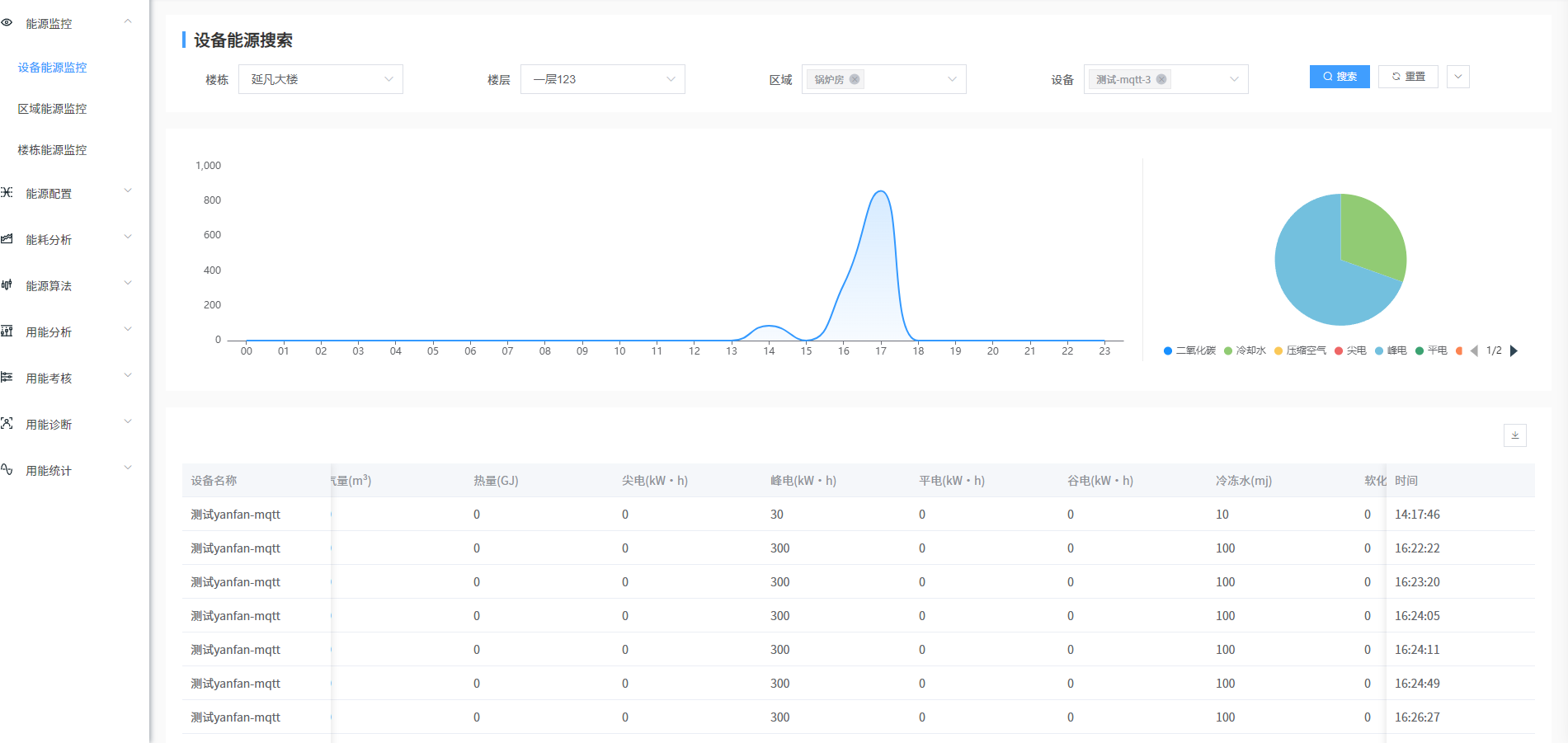Open the 楼栋 dropdown showing 延凡大楼

click(x=321, y=79)
